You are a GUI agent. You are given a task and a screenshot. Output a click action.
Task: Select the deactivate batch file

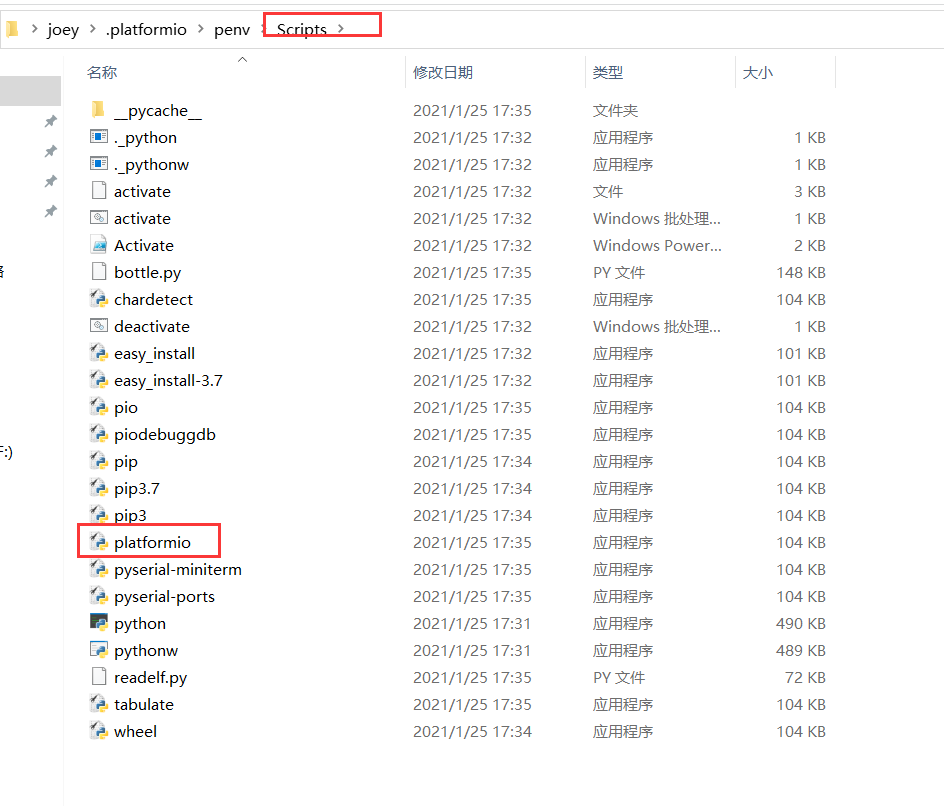point(150,325)
